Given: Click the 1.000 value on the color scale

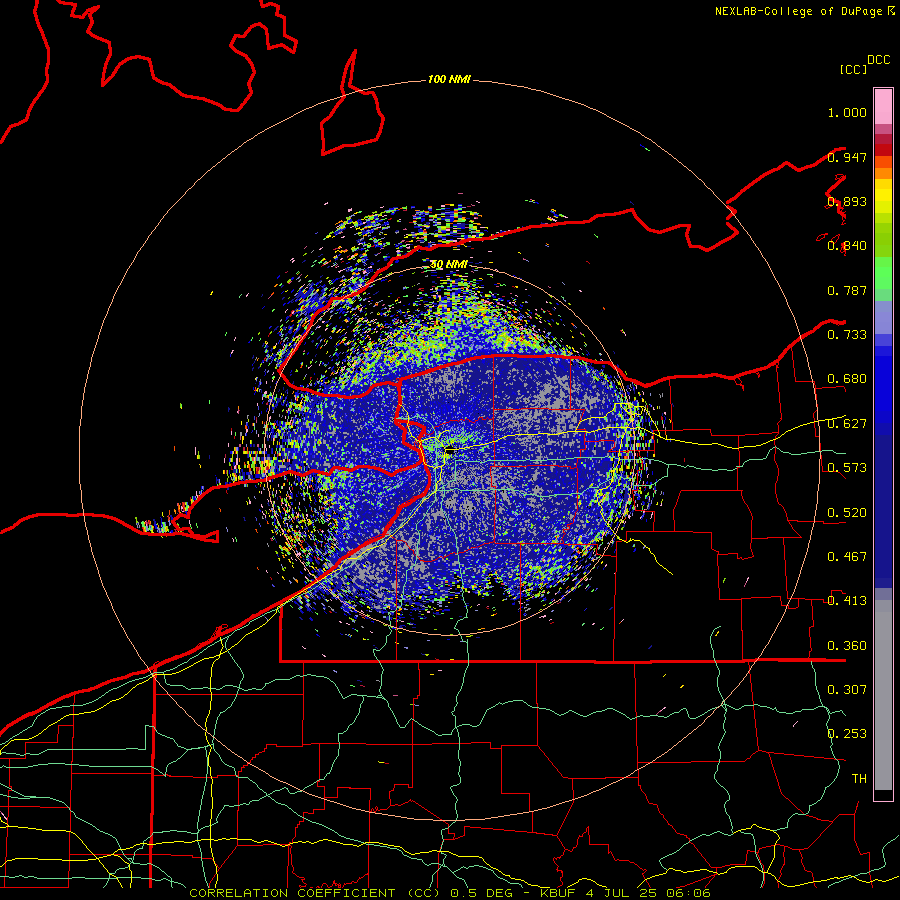Looking at the screenshot, I should (847, 112).
